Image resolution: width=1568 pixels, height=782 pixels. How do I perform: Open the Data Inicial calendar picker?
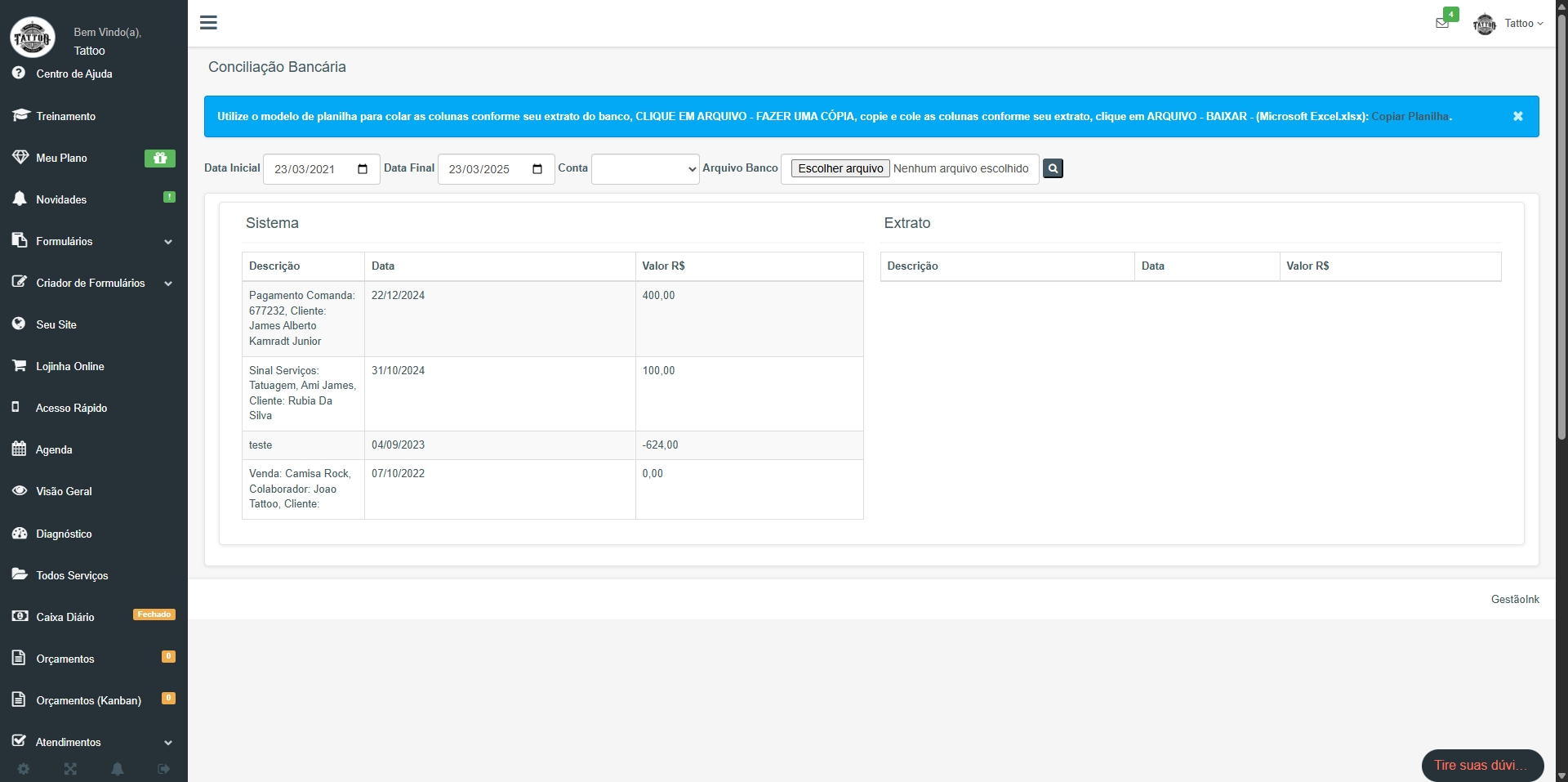click(x=363, y=169)
